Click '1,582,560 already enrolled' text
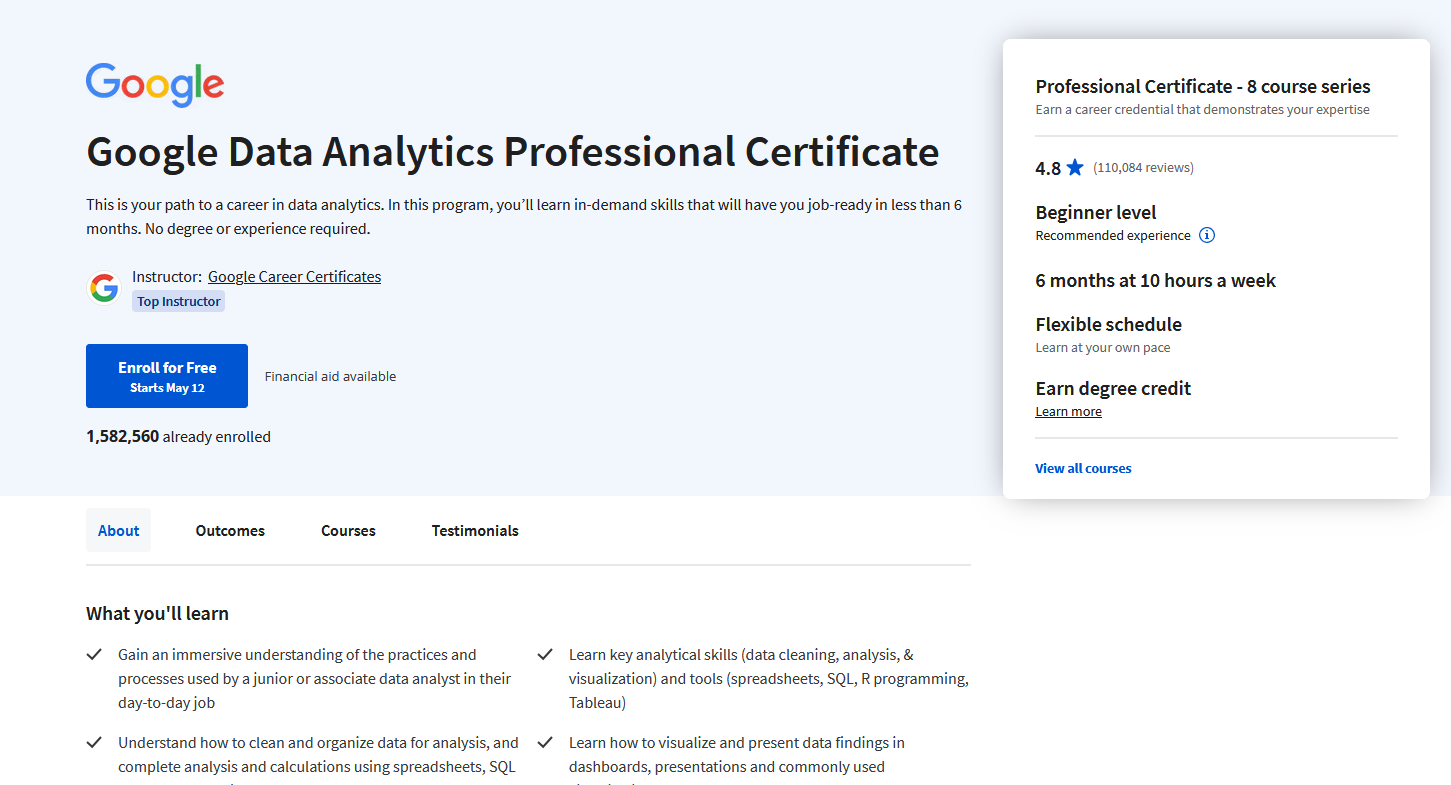The height and width of the screenshot is (785, 1451). coord(178,437)
